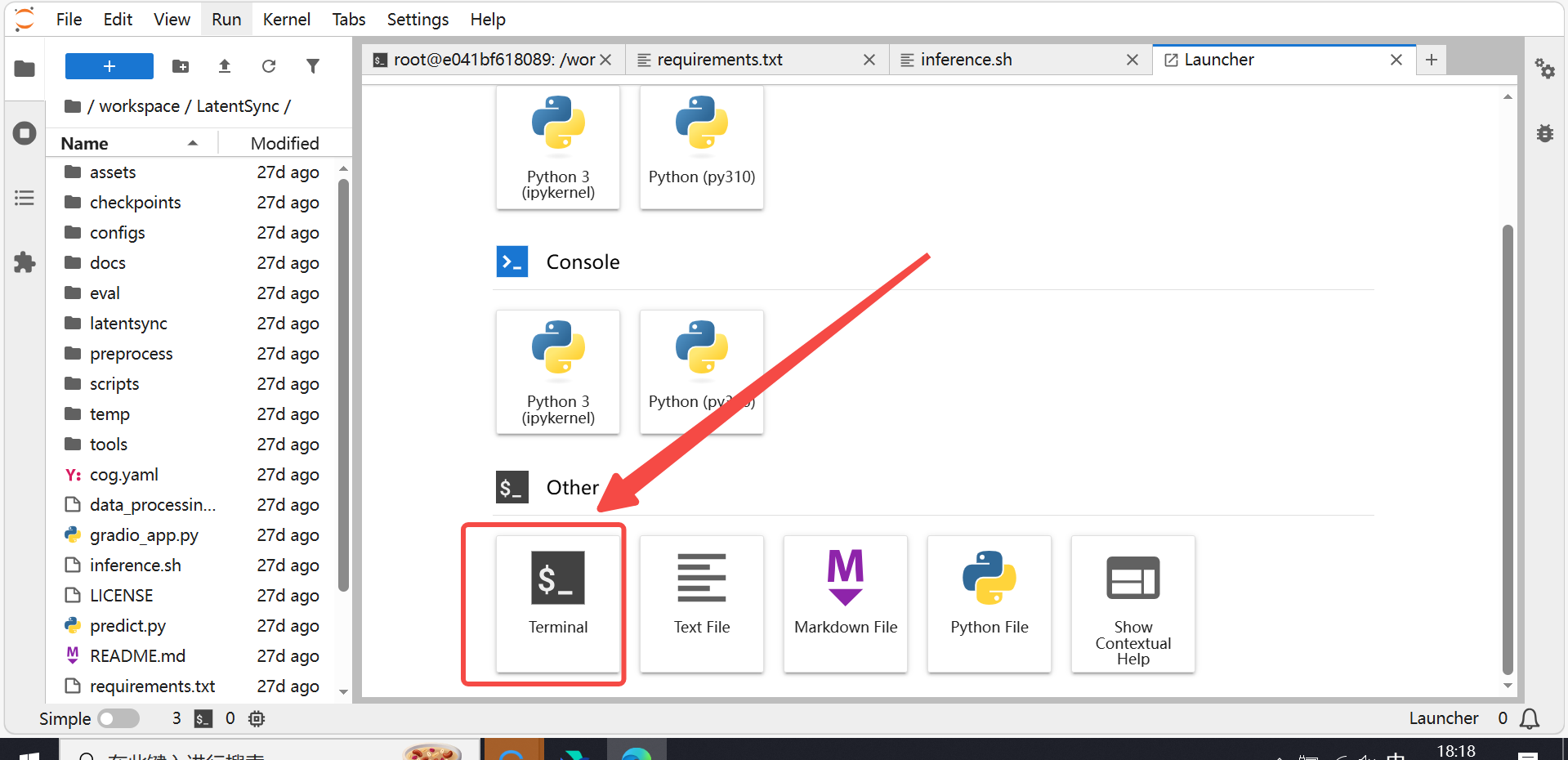Open Show Contextual Help card
Screen dimensions: 1568x760
coord(1132,602)
